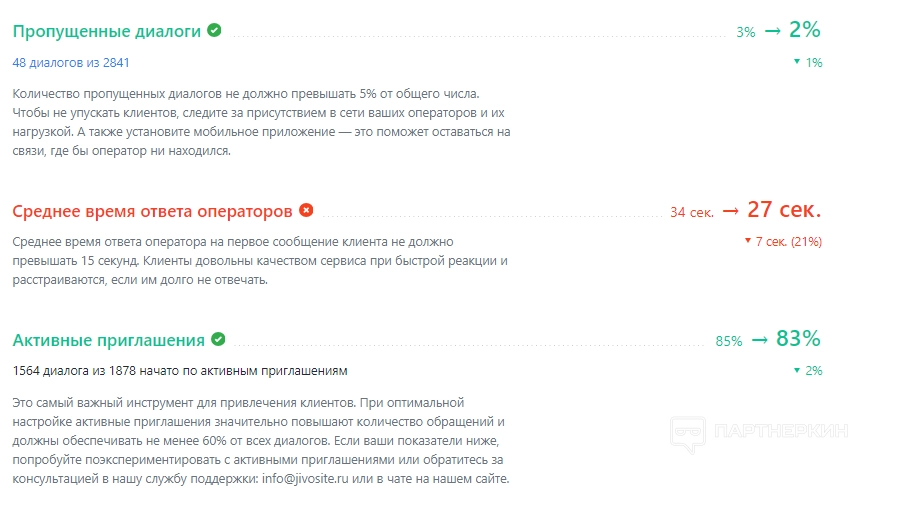
Task: Click the green checkmark beside Пропущенные диалоги
Action: (x=214, y=30)
